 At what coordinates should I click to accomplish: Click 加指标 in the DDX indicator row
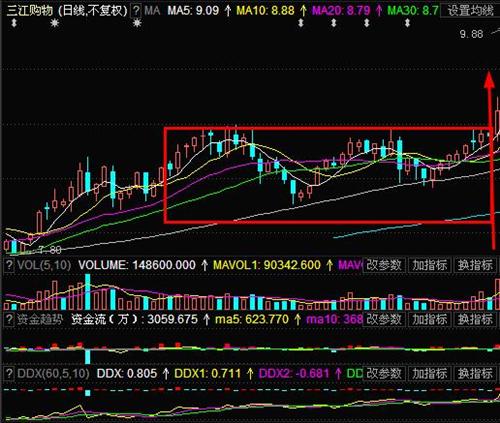coord(430,373)
